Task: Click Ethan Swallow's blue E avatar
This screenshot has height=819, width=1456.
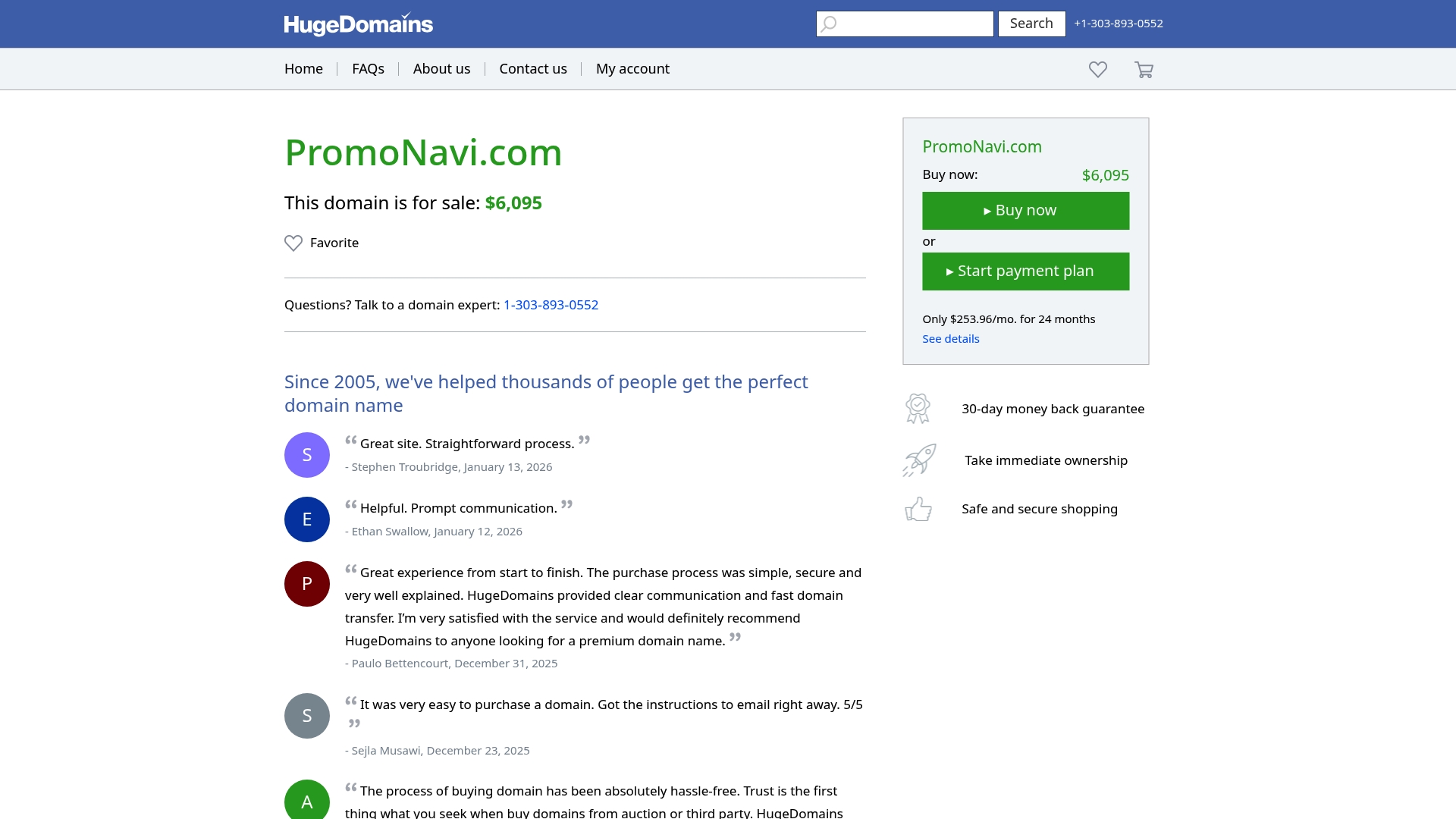Action: (306, 519)
